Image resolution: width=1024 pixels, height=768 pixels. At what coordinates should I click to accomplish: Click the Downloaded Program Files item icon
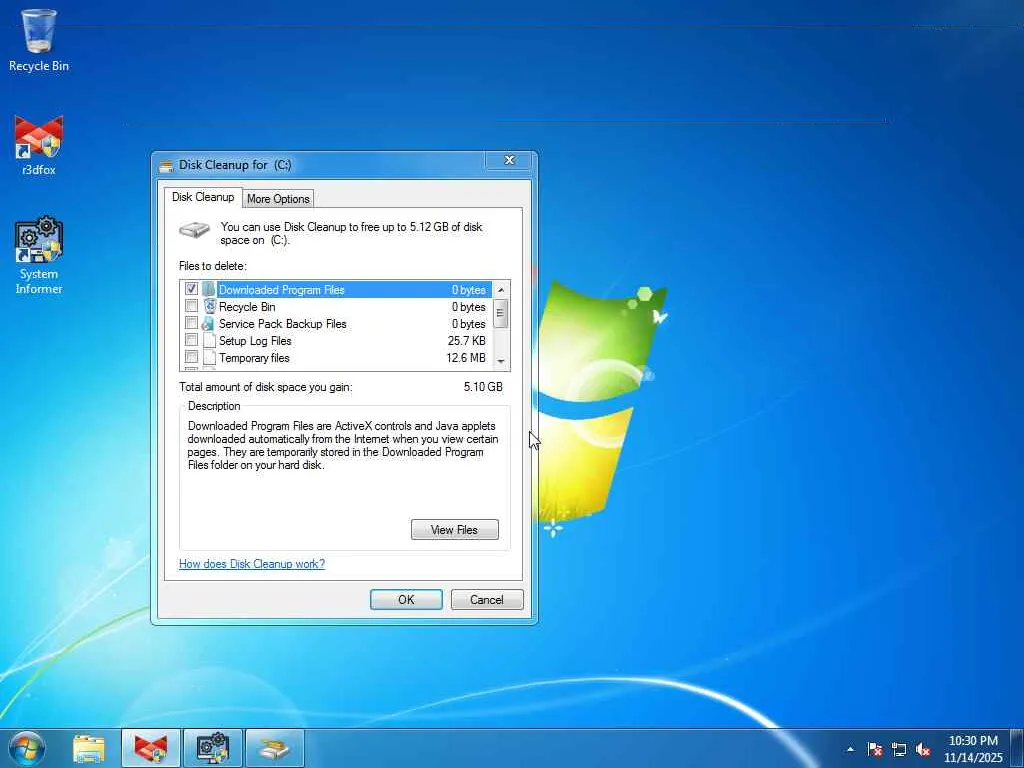click(208, 289)
